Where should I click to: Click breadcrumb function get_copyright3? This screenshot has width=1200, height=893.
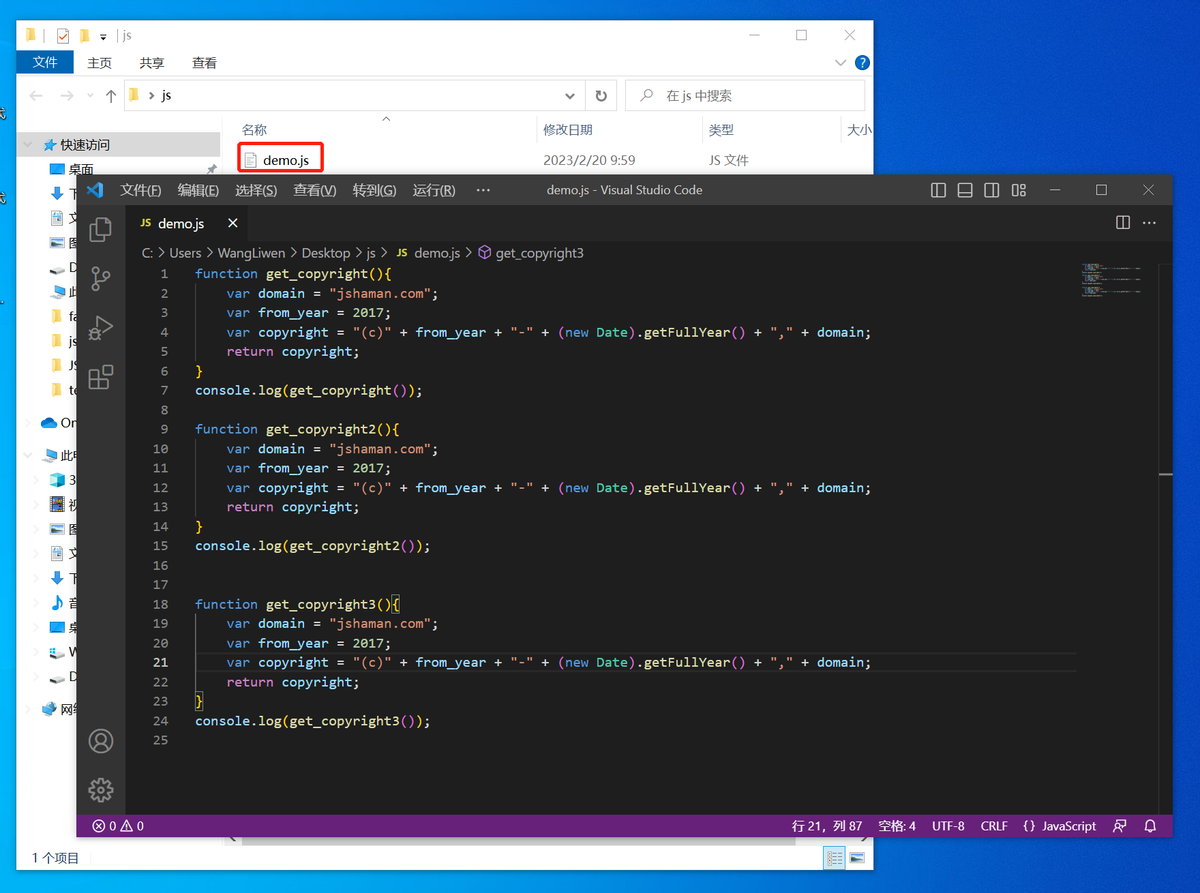(531, 253)
